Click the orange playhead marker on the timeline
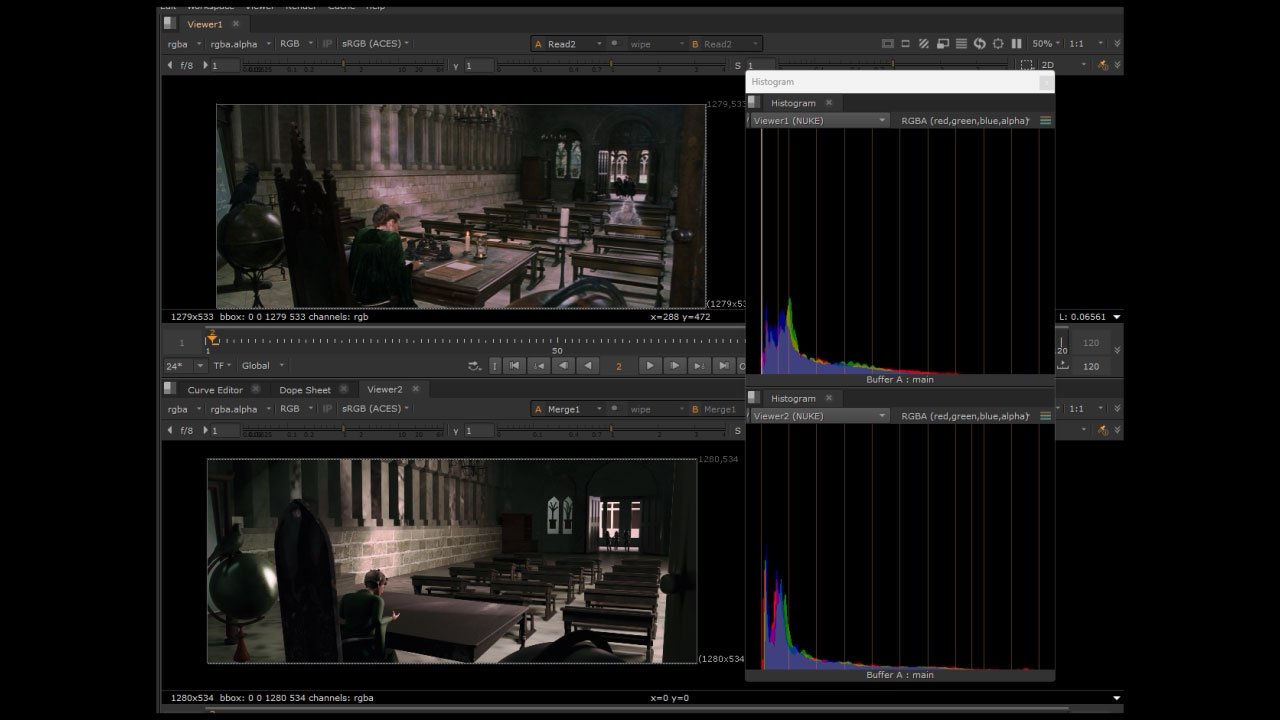The height and width of the screenshot is (720, 1280). click(212, 338)
